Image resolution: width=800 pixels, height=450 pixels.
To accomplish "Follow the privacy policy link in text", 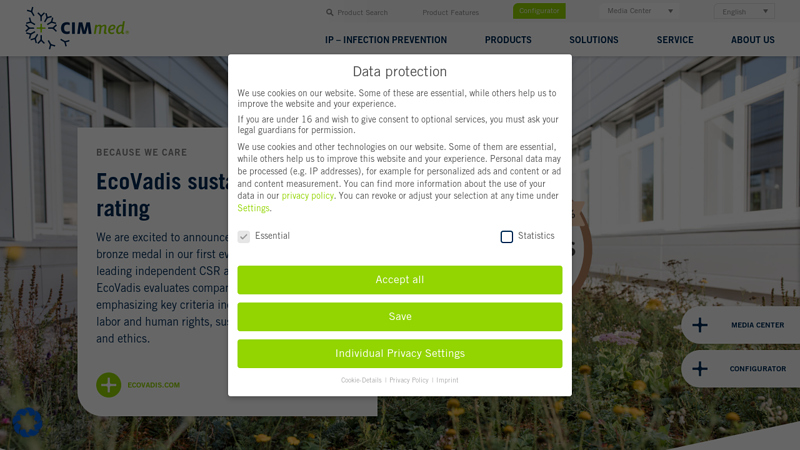I will (308, 195).
